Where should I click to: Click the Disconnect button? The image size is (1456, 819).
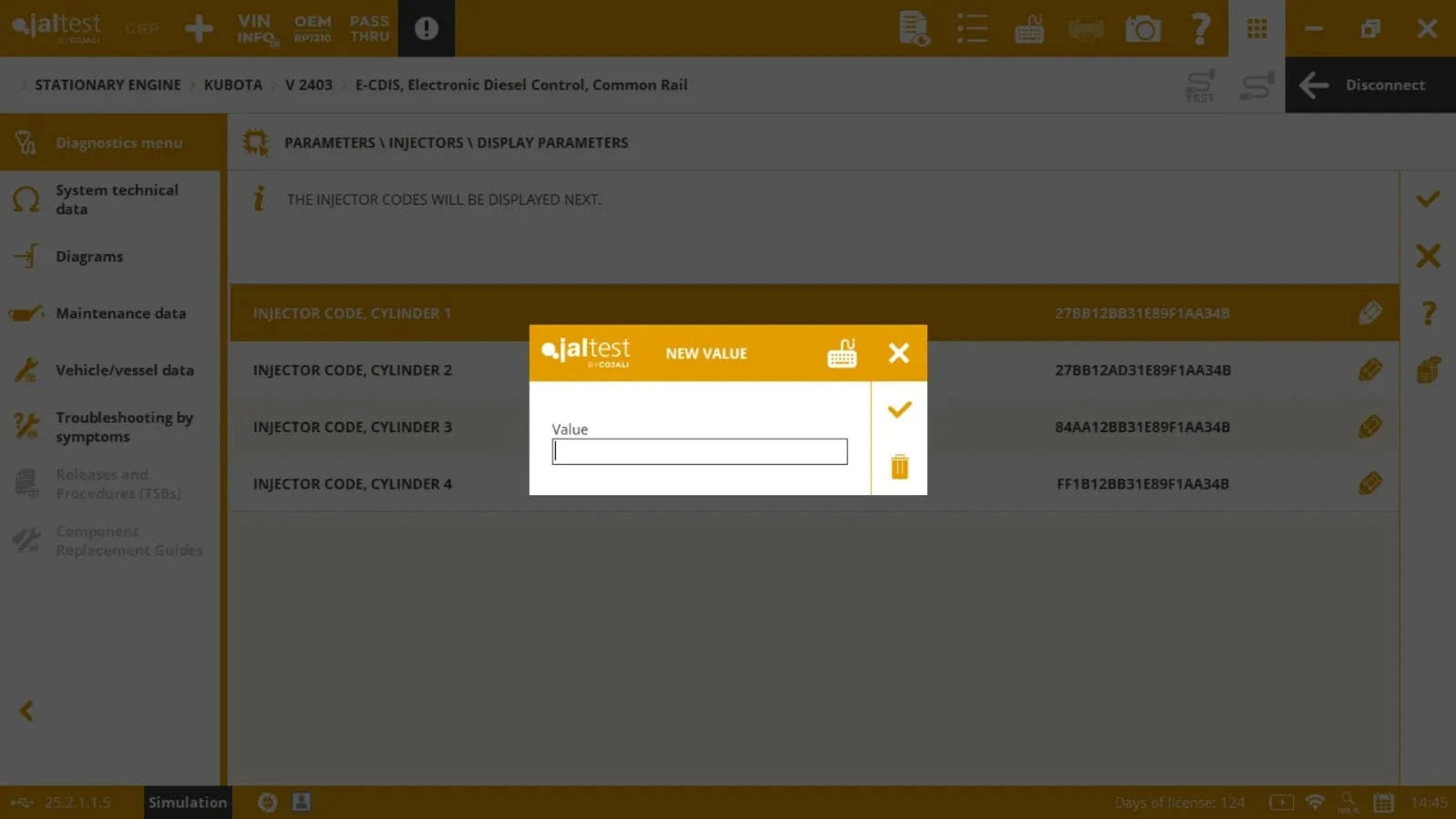point(1368,85)
